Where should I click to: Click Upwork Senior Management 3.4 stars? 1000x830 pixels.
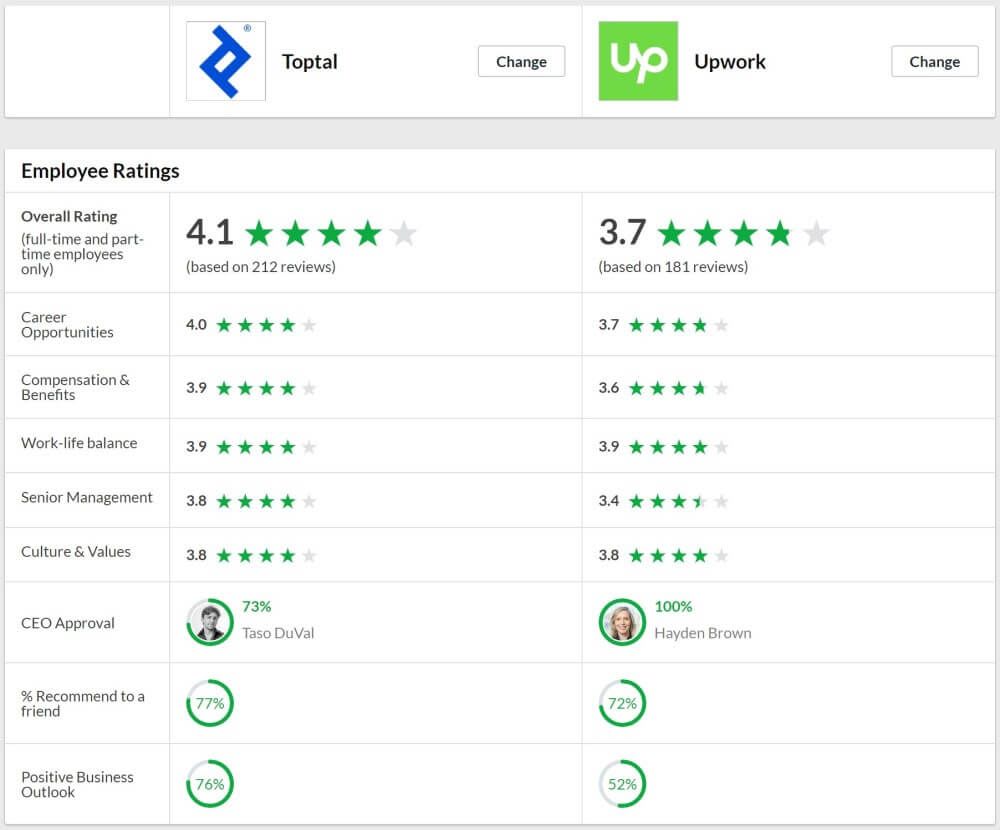point(679,501)
